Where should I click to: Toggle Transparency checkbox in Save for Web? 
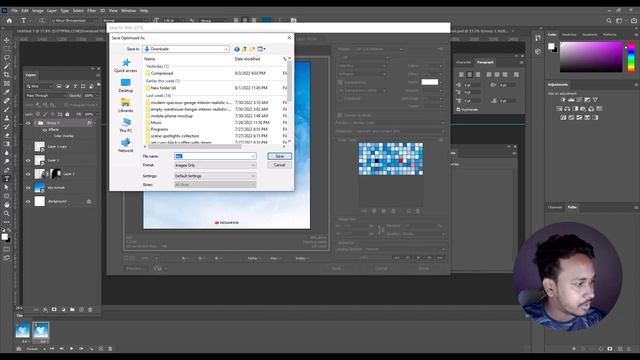tap(340, 82)
